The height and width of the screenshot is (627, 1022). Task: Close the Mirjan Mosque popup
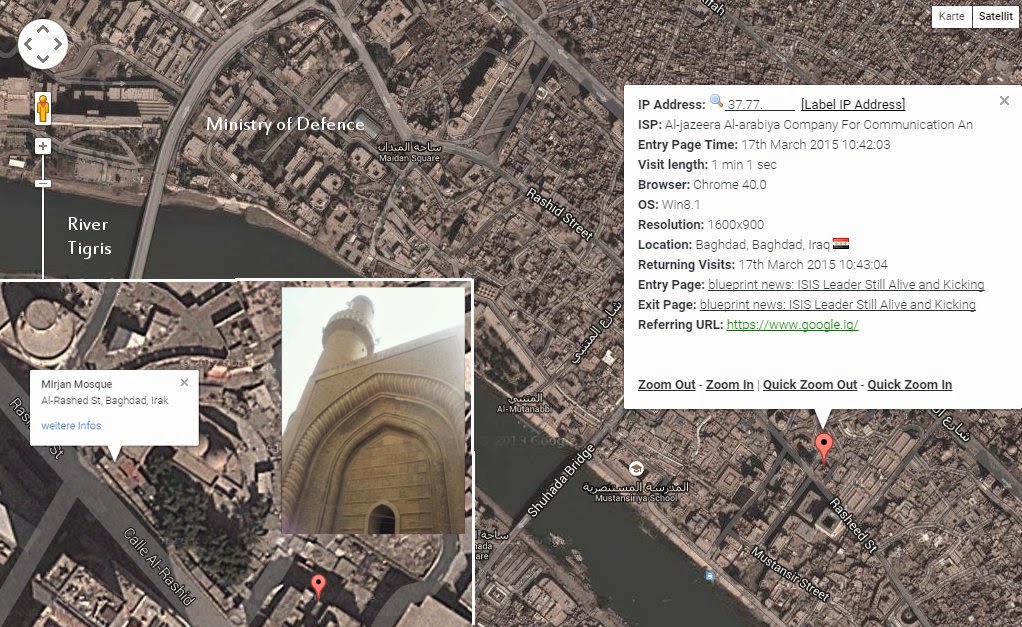184,383
